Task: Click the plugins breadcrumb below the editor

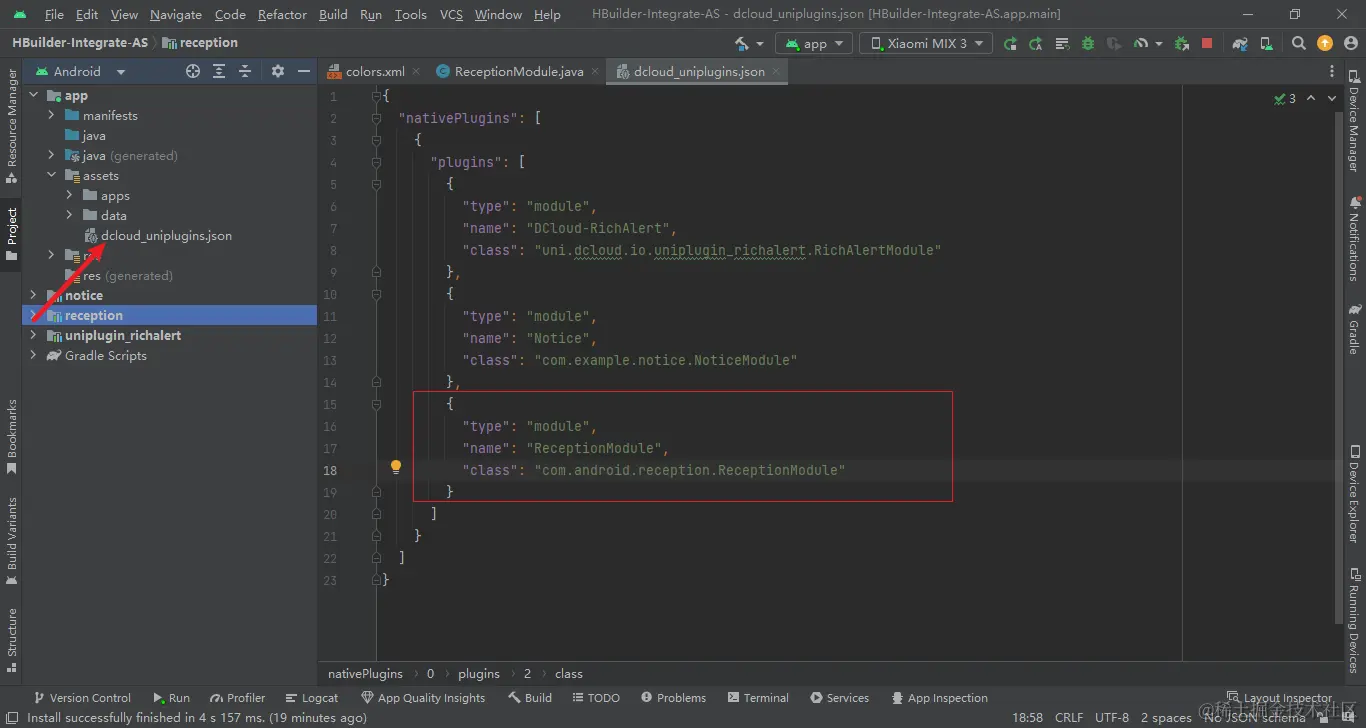Action: pyautogui.click(x=479, y=673)
